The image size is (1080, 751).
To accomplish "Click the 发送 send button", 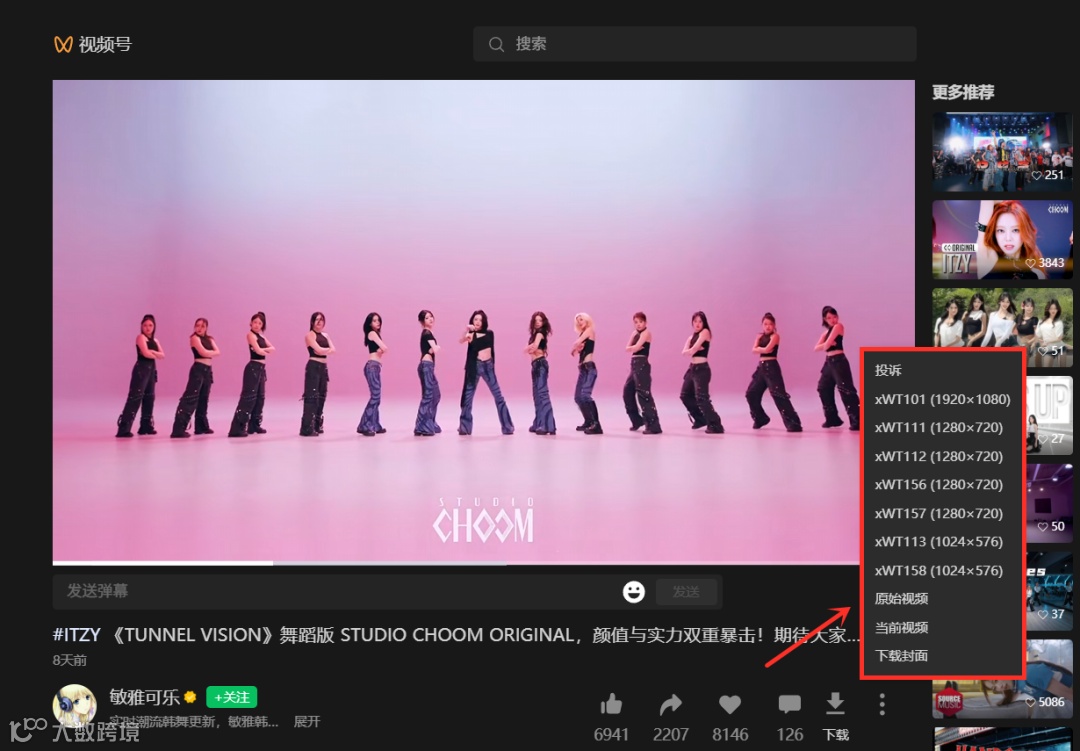I will point(686,592).
